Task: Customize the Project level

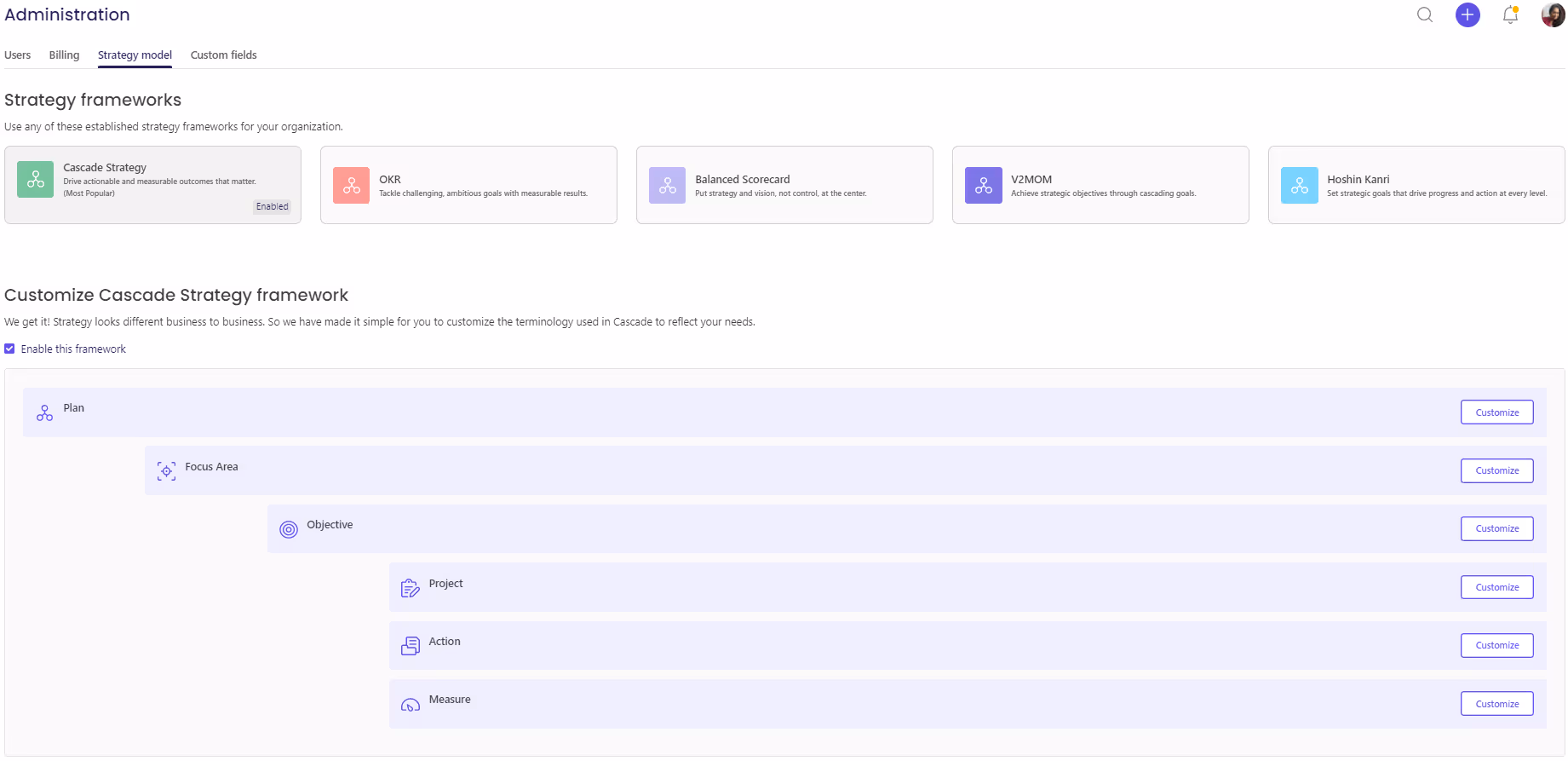Action: click(1497, 587)
